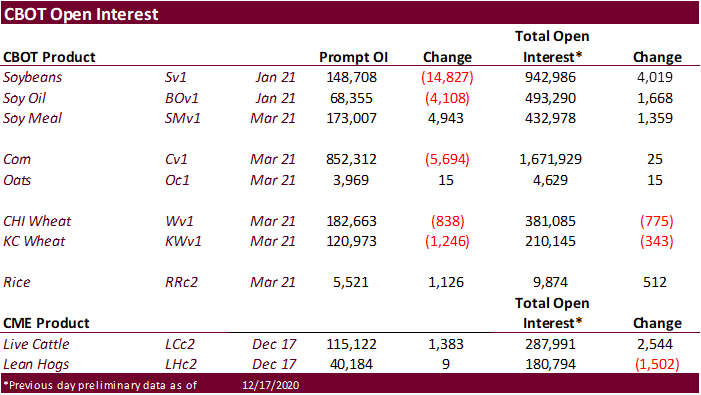Click the CHI Wheat change value (838)
Image resolution: width=701 pixels, height=395 pixels.
click(448, 221)
